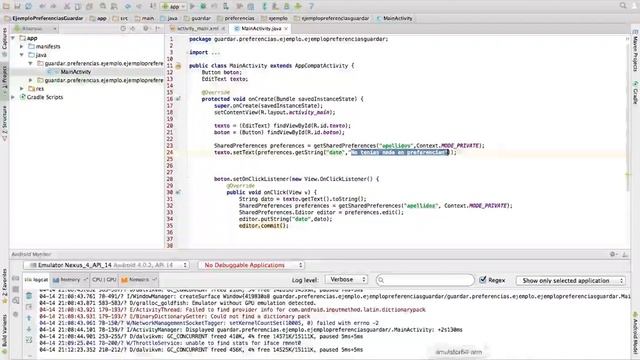Click the logcat scroll-down arrow icon
This screenshot has width=640, height=360.
click(29, 329)
